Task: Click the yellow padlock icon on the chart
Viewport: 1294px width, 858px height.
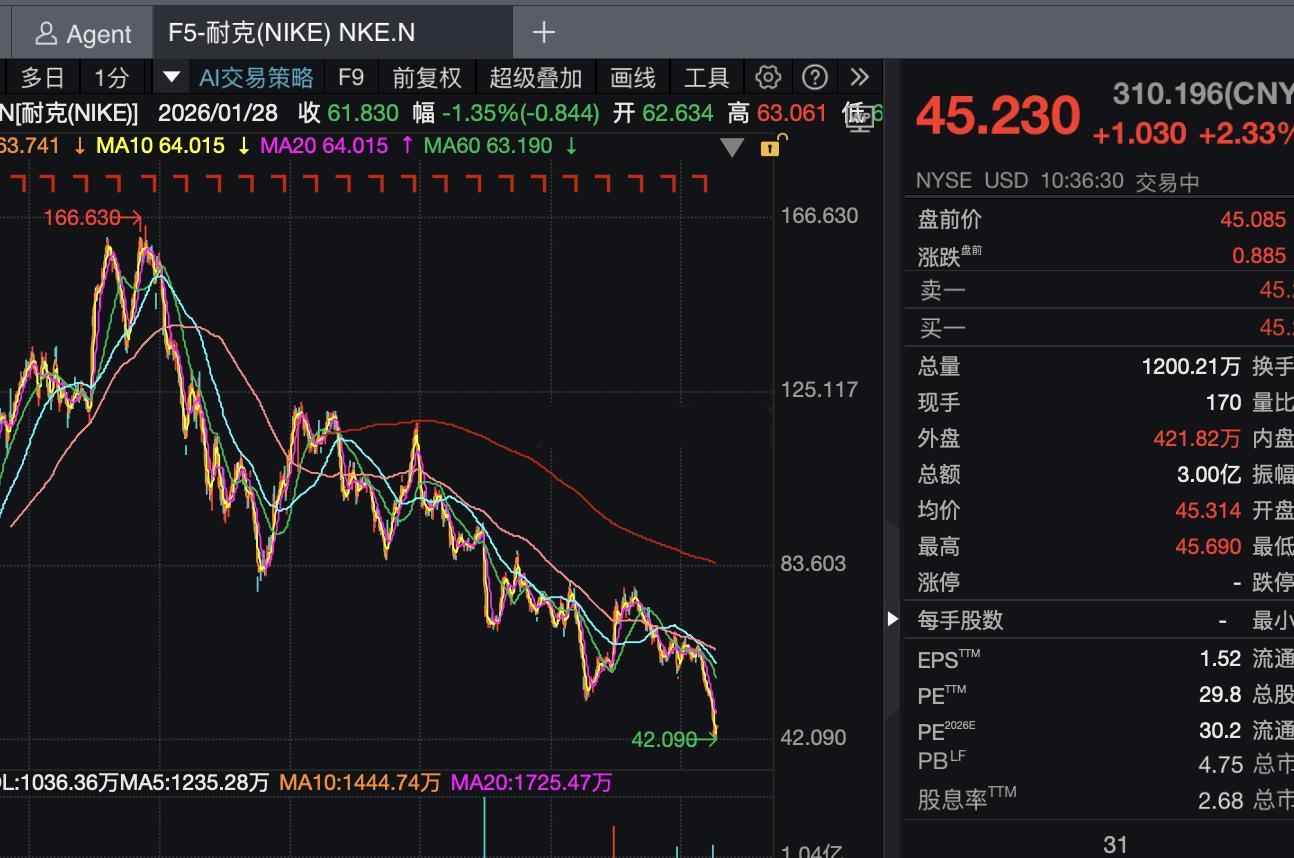Action: (x=771, y=146)
